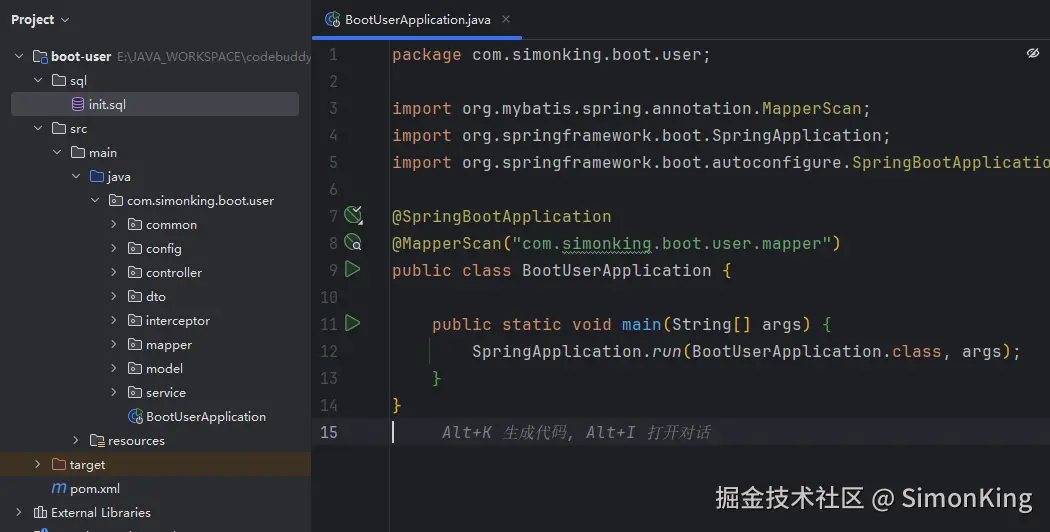Expand the mapper package
The height and width of the screenshot is (532, 1050).
tap(114, 344)
